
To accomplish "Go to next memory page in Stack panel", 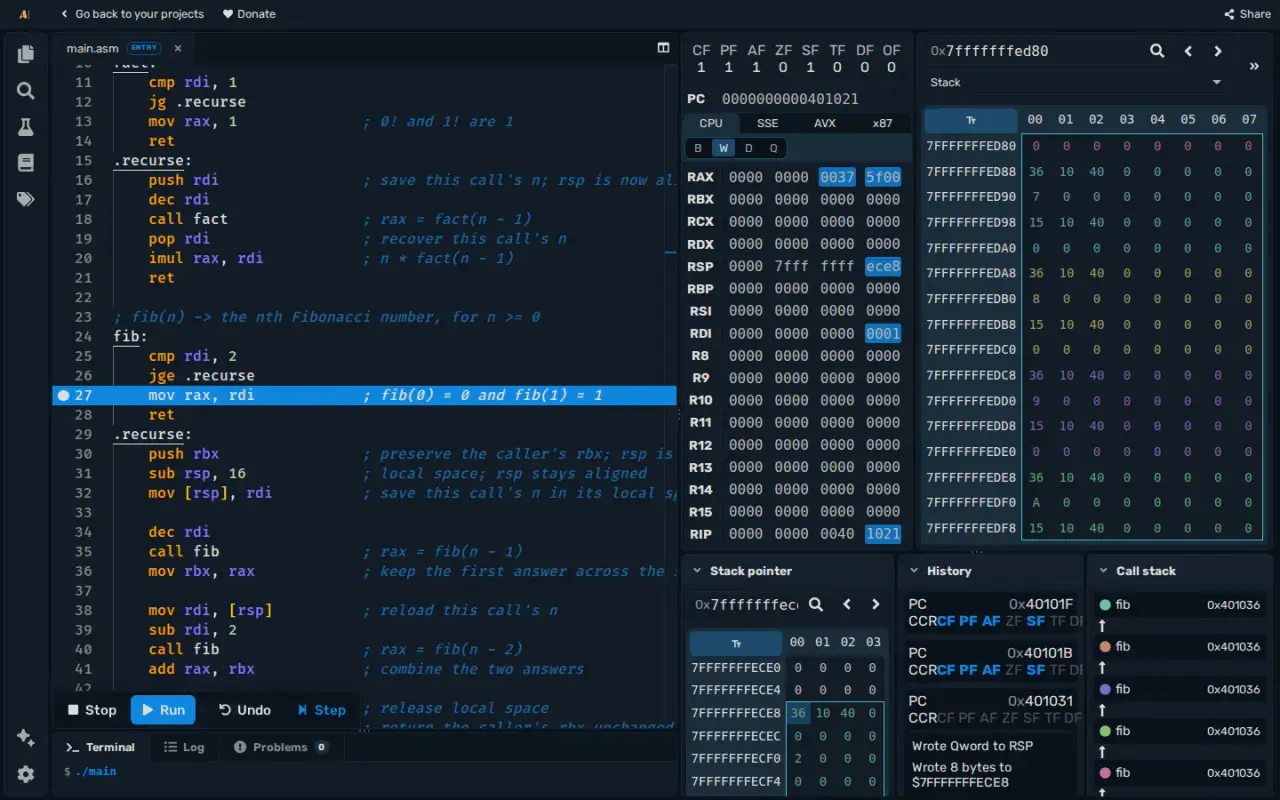I will click(x=1218, y=51).
